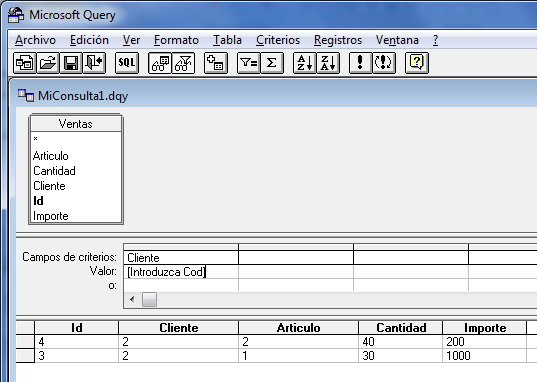This screenshot has width=537, height=382.
Task: Select the Id column header
Action: (x=76, y=328)
